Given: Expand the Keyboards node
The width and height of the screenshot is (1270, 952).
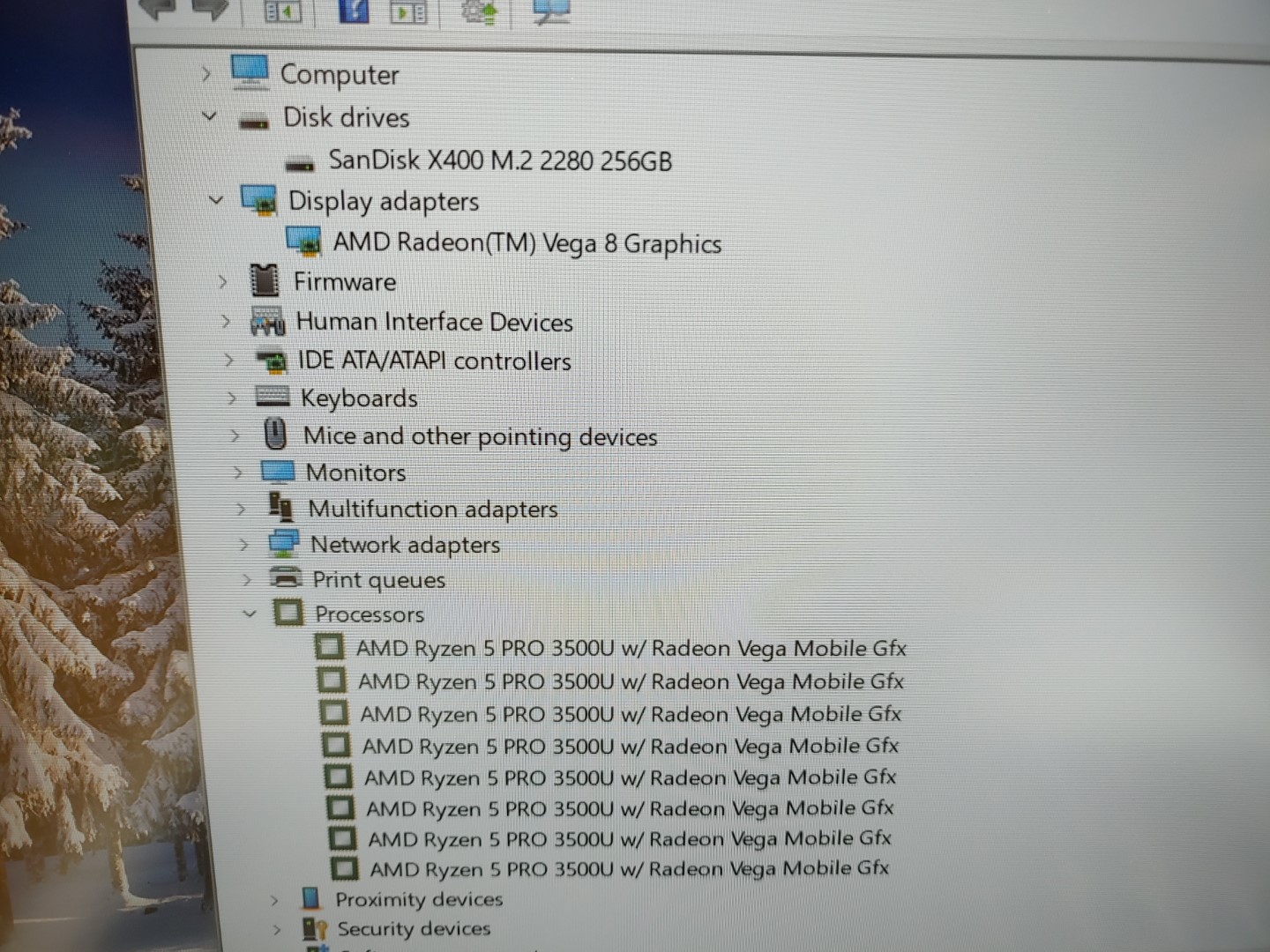Looking at the screenshot, I should 231,398.
